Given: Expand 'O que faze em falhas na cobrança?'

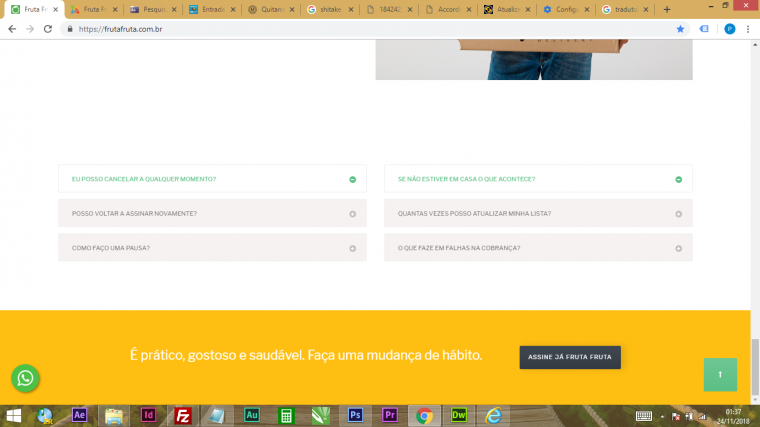Looking at the screenshot, I should [538, 248].
